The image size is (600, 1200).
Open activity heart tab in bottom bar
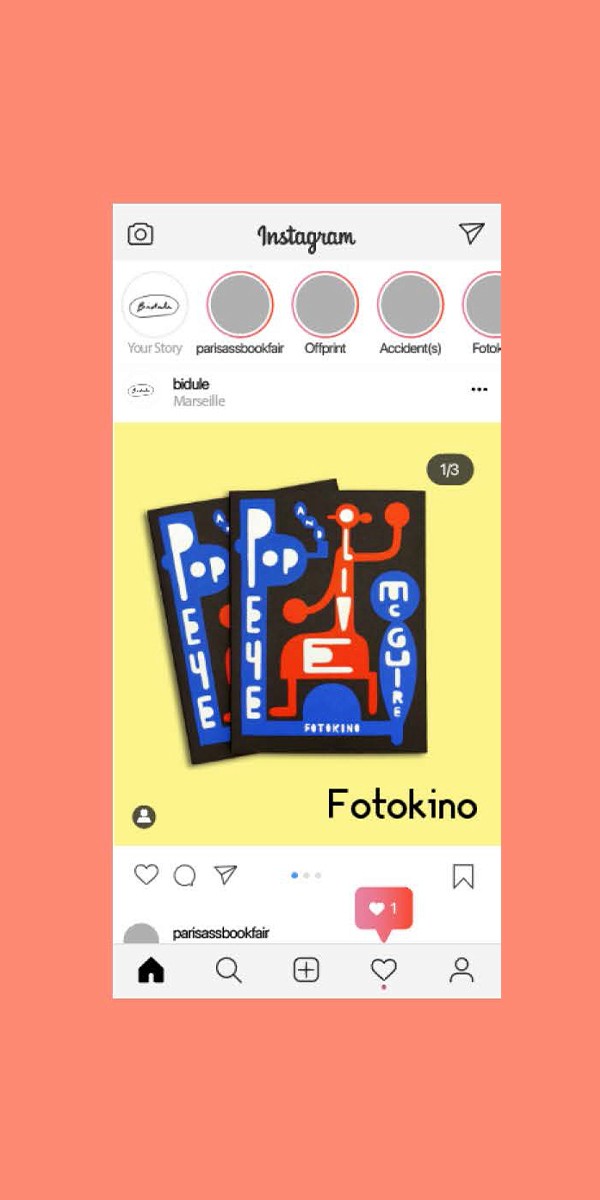click(384, 969)
